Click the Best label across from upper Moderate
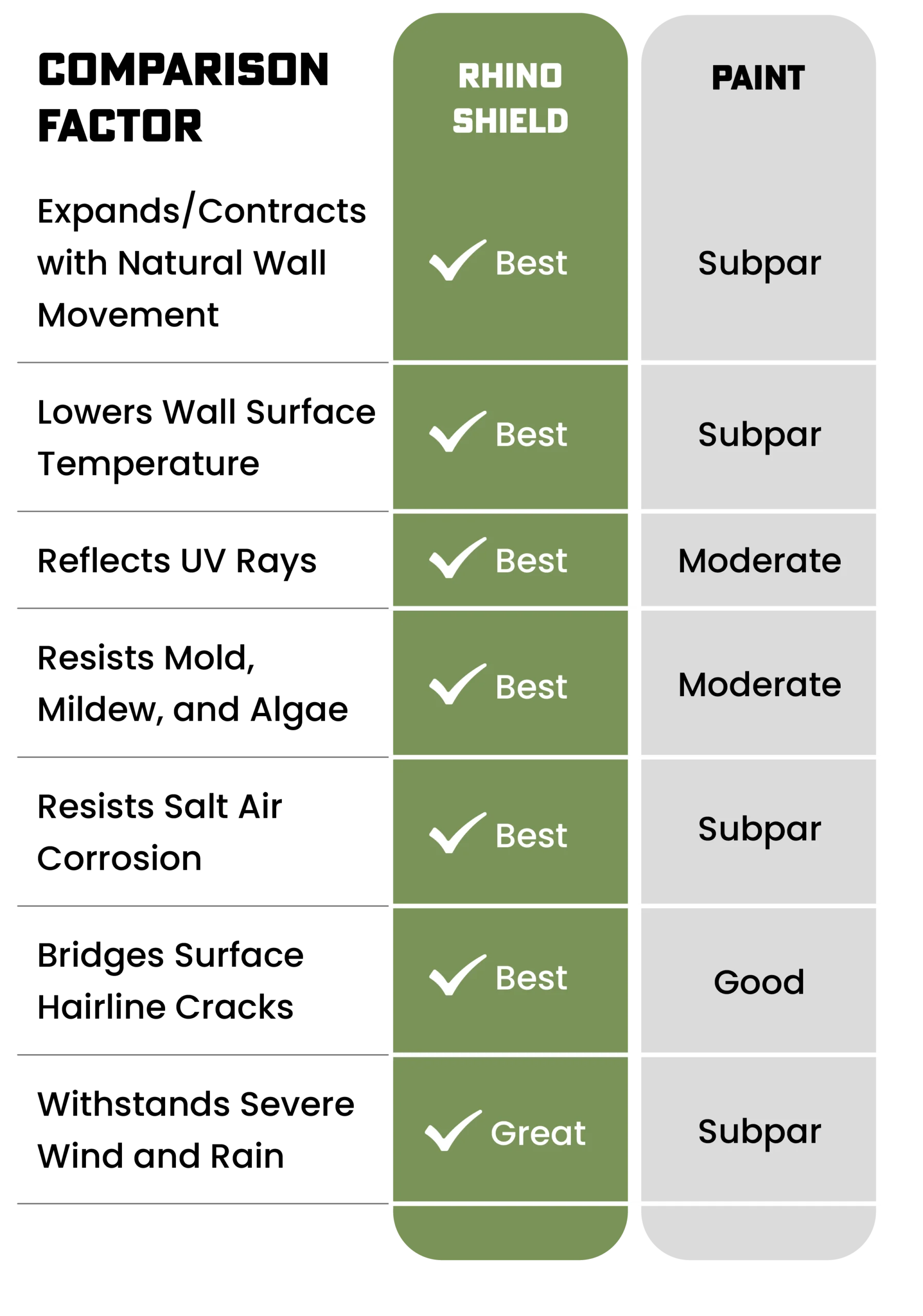The height and width of the screenshot is (1316, 923). tap(531, 560)
